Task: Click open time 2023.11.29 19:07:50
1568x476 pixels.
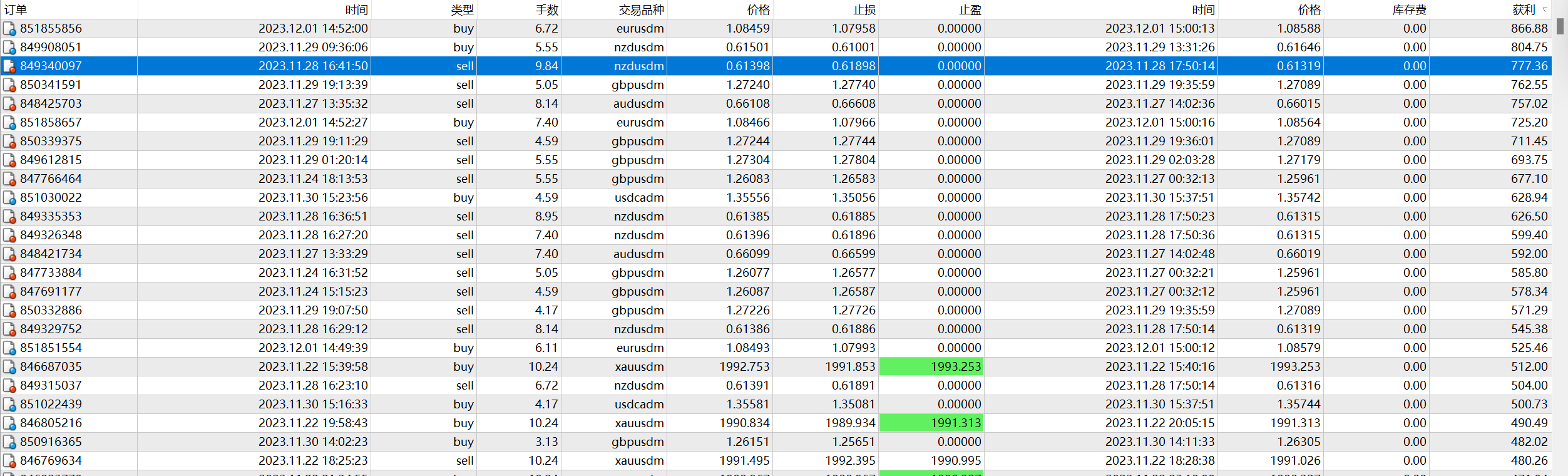Action: point(313,311)
